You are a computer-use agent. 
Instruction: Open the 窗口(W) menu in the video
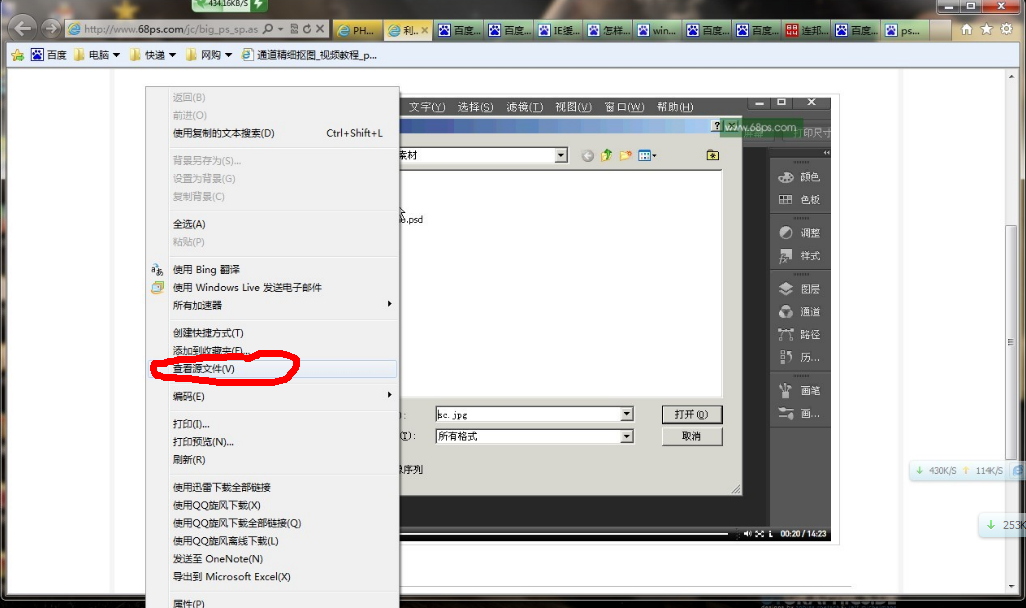tap(624, 107)
